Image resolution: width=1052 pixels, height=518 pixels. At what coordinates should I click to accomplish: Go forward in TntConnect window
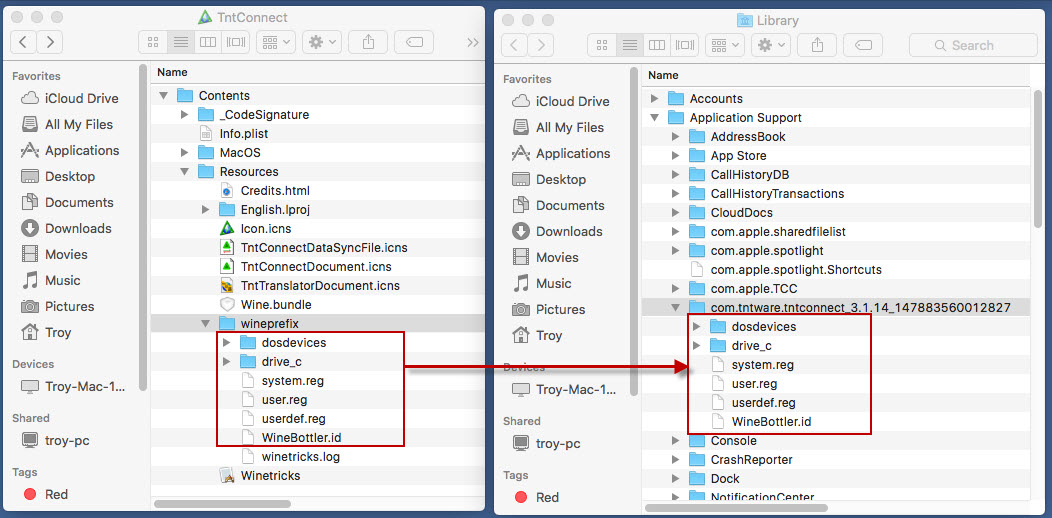50,42
